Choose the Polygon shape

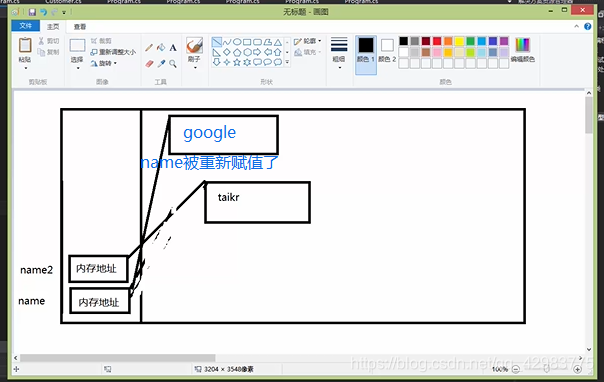[268, 42]
